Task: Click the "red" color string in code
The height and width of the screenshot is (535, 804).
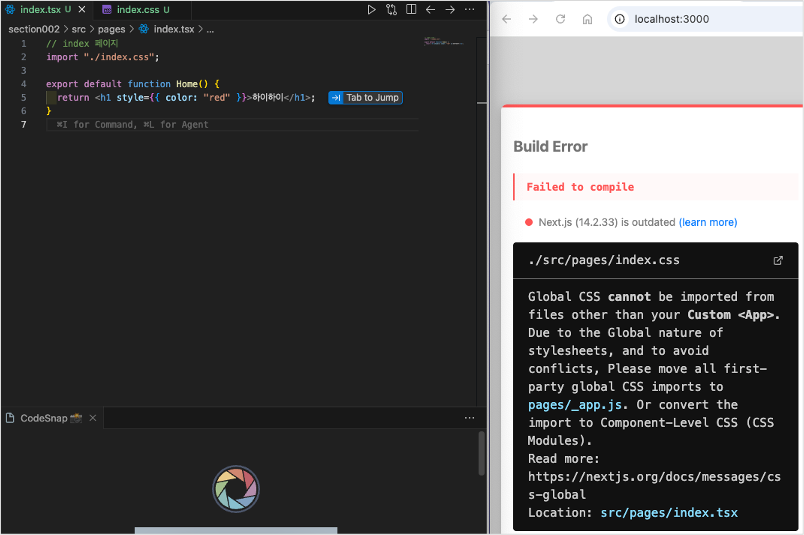Action: click(216, 97)
